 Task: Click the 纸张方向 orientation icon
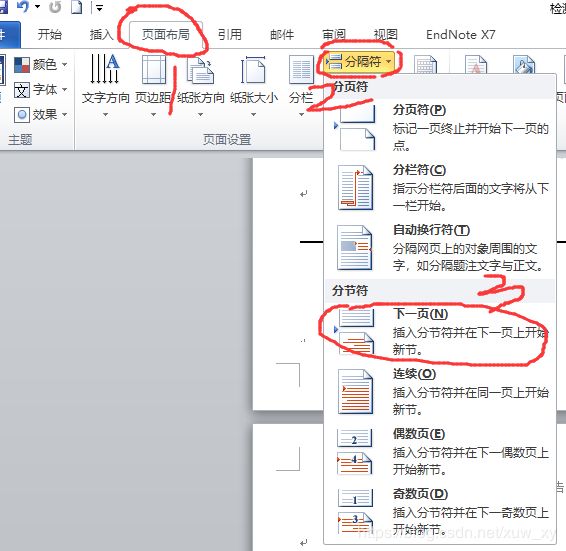pyautogui.click(x=201, y=70)
